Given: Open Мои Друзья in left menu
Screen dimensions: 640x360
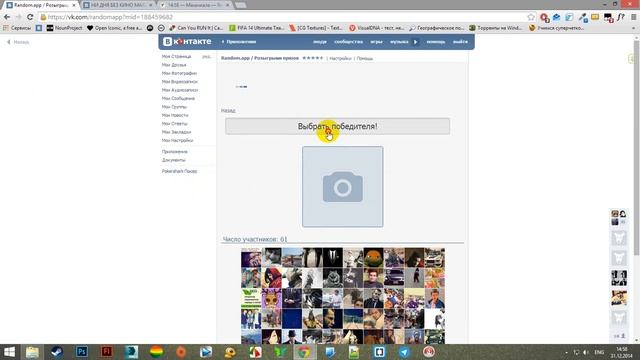Looking at the screenshot, I should pos(174,65).
